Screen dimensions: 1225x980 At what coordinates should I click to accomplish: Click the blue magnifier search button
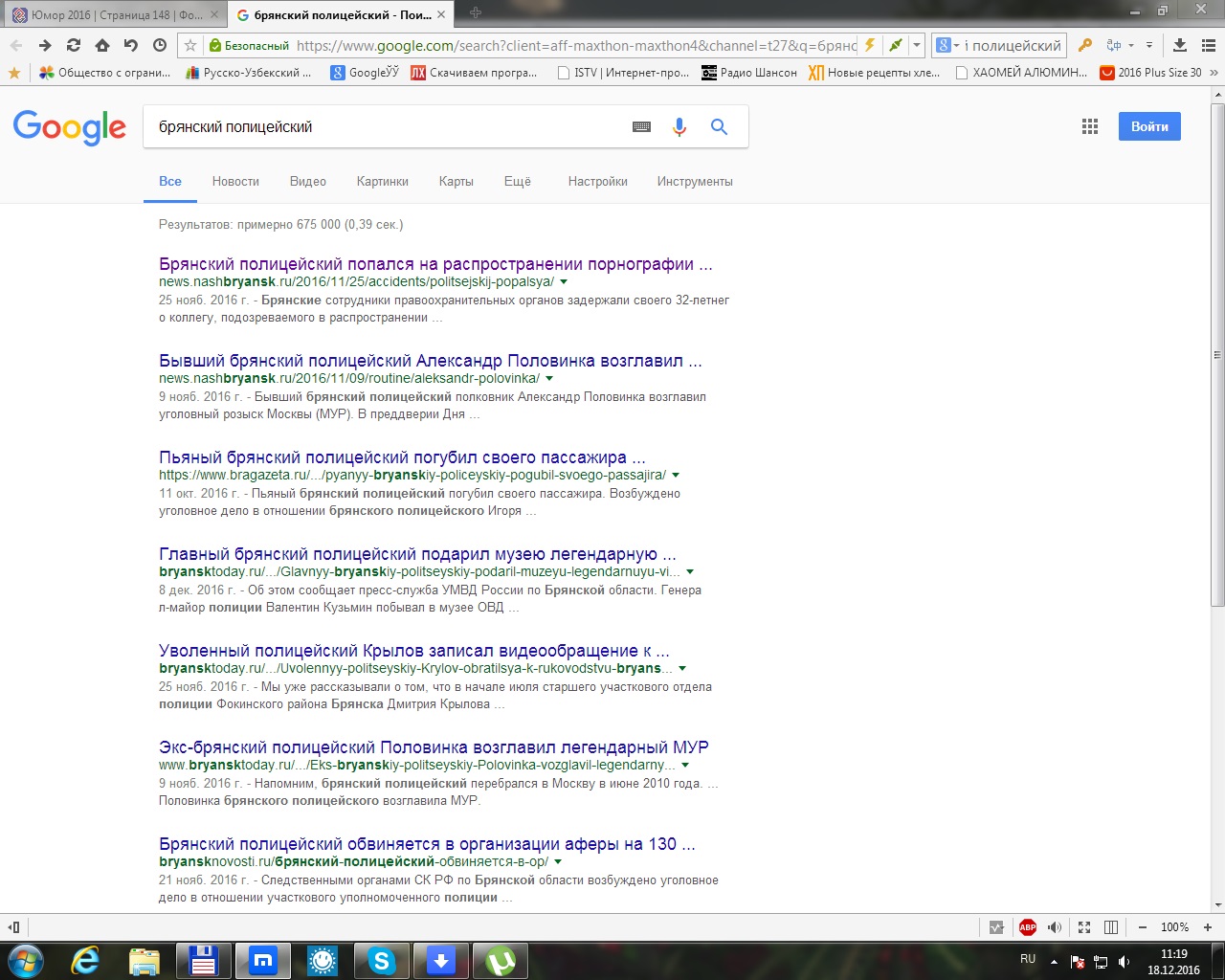[719, 127]
